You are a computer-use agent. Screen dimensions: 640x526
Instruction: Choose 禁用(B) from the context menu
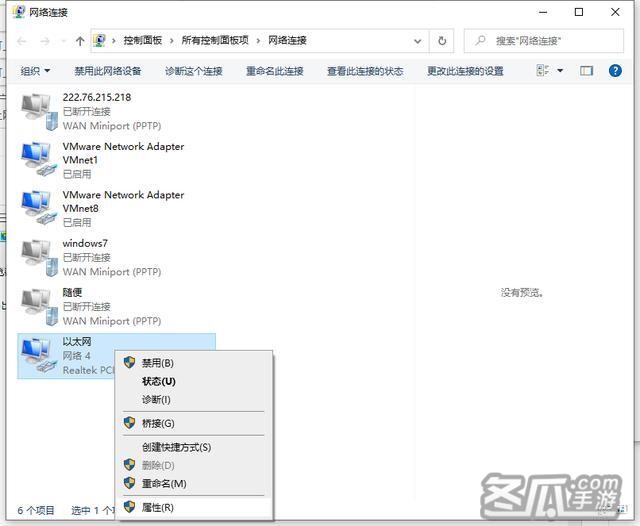tap(193, 363)
